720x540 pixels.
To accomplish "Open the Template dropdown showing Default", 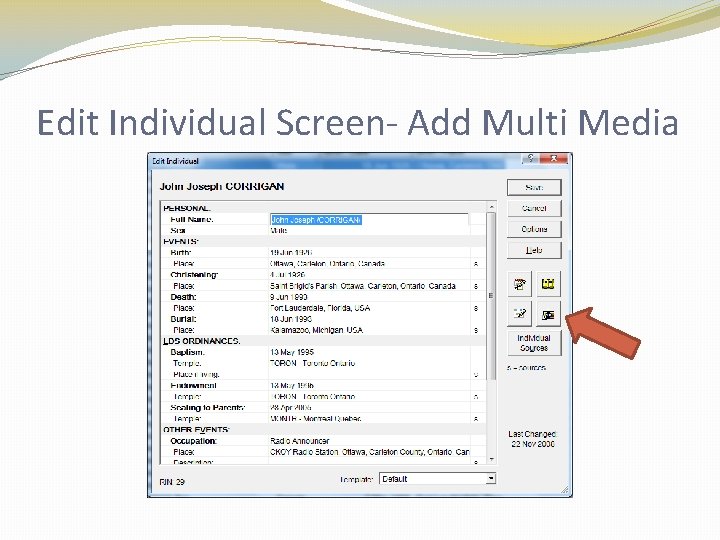I will [x=438, y=479].
